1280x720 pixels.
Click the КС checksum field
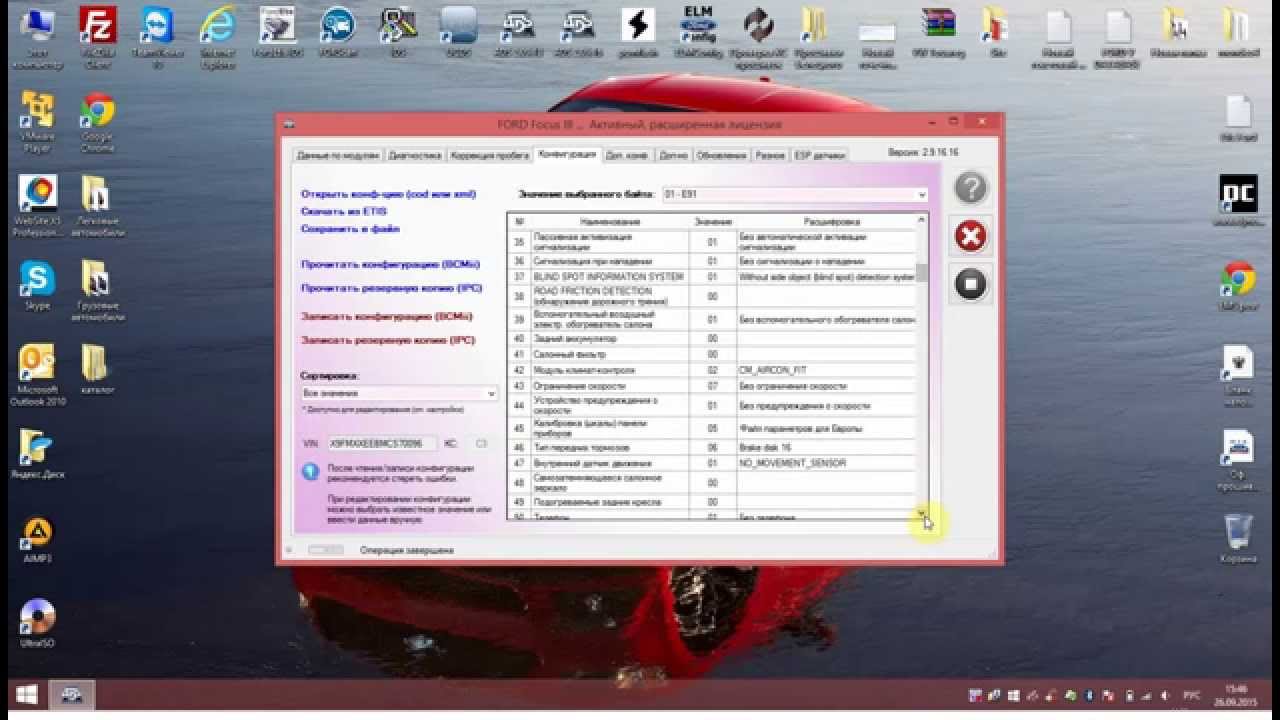pyautogui.click(x=481, y=443)
